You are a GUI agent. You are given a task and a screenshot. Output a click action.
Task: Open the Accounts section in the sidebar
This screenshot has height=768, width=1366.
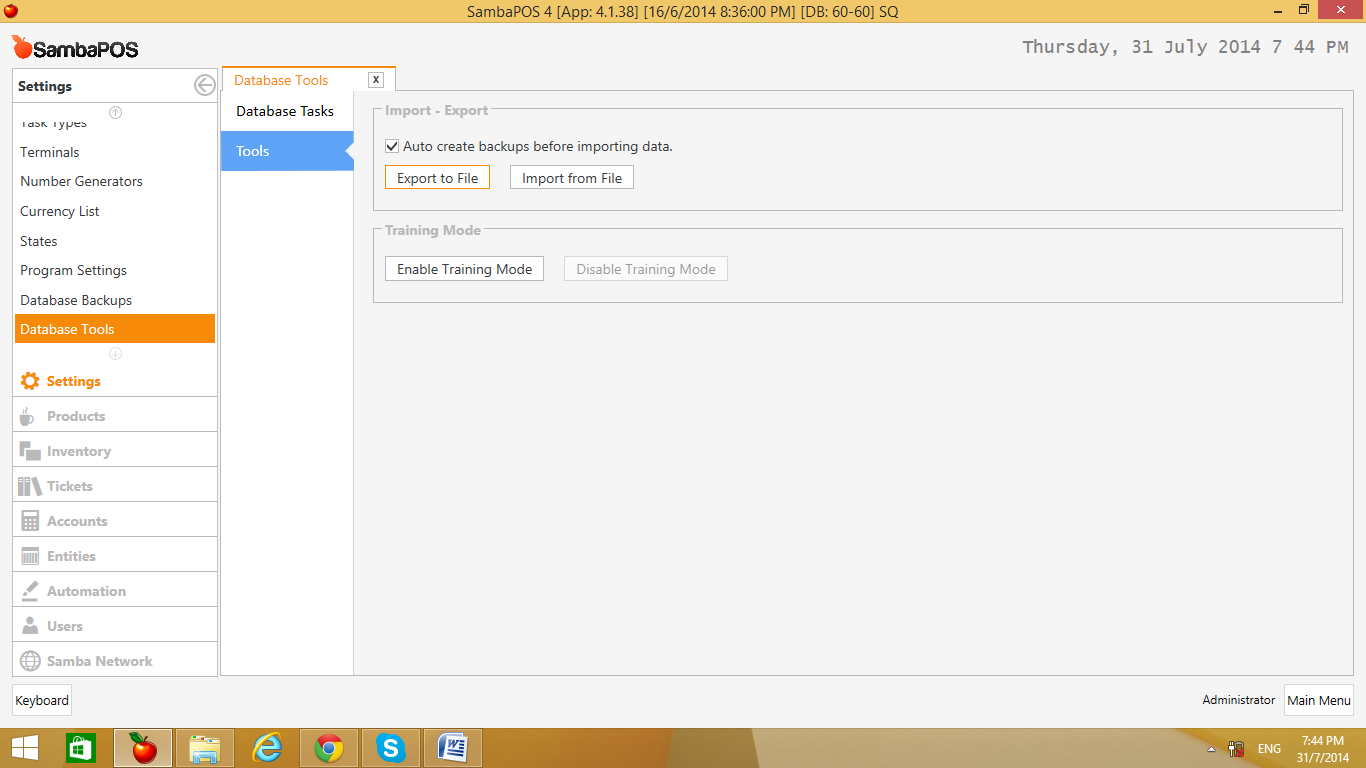tap(78, 519)
